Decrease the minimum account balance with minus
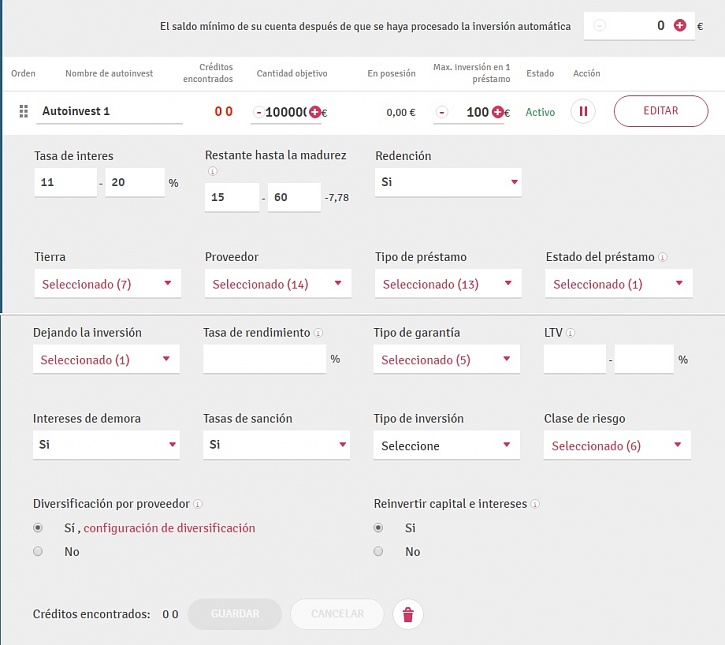725x645 pixels. 599,26
